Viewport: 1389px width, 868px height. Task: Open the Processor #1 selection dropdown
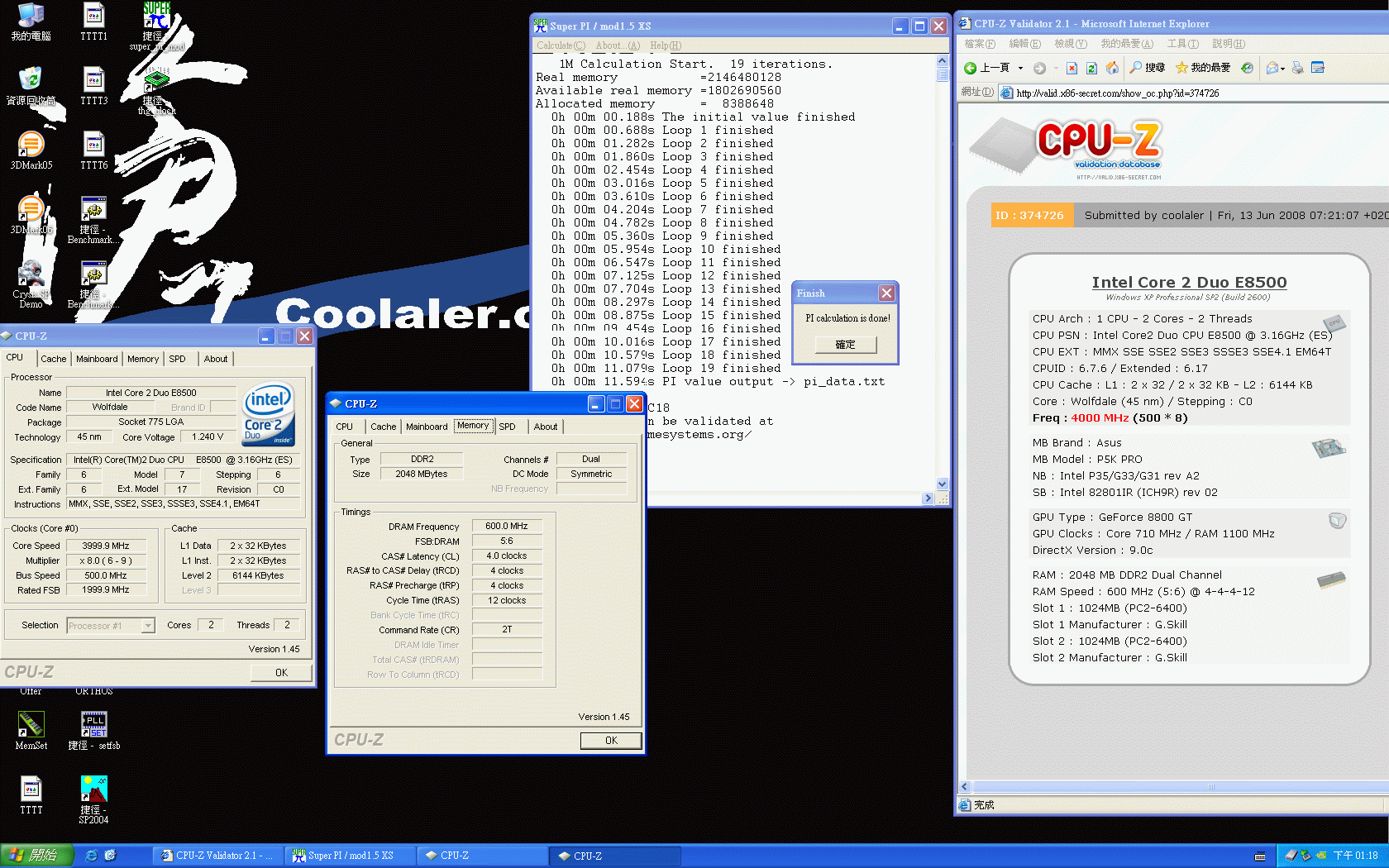pos(148,626)
